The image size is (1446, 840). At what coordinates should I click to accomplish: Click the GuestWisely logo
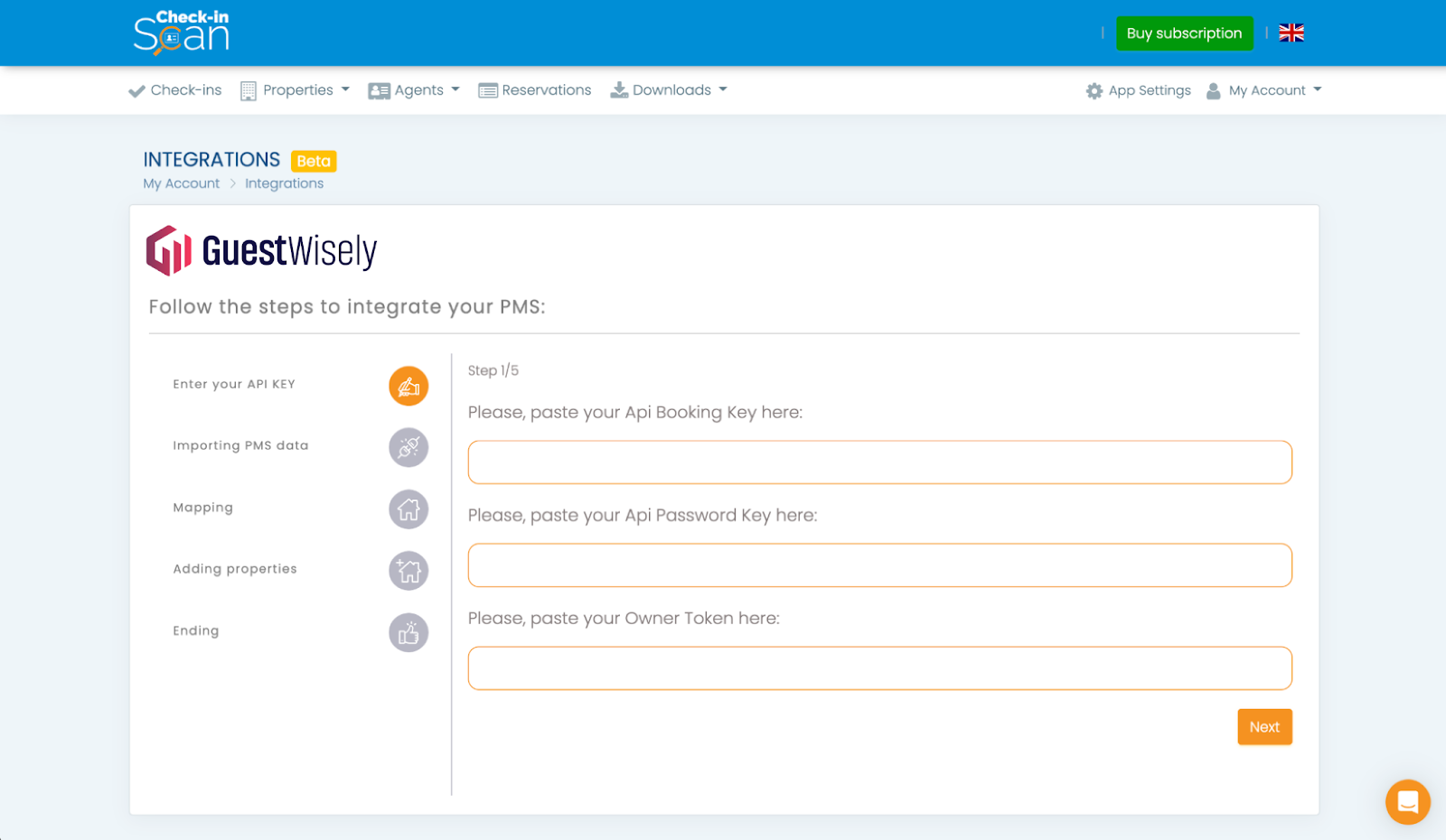coord(261,250)
